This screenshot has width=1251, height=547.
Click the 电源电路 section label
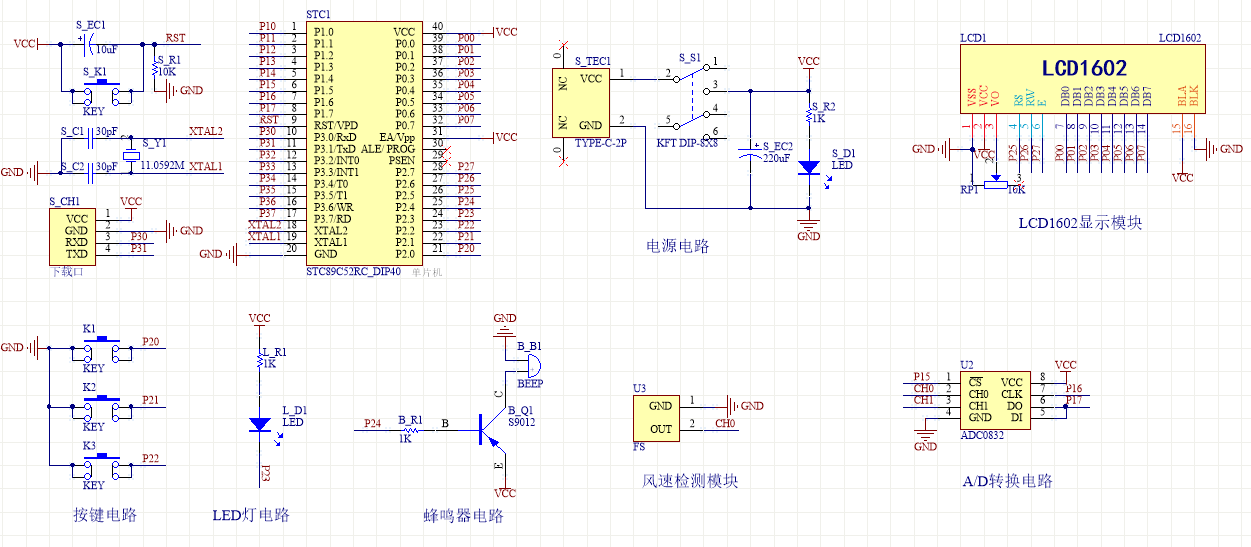tap(678, 246)
